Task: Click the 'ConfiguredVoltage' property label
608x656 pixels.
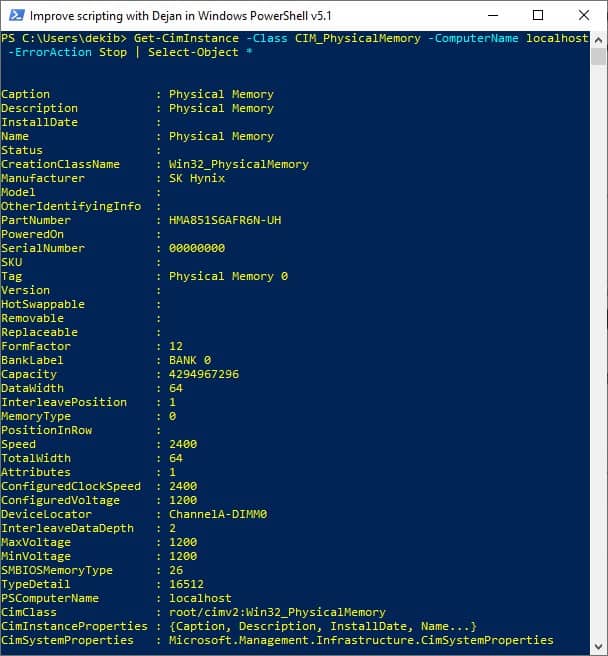Action: coord(60,500)
